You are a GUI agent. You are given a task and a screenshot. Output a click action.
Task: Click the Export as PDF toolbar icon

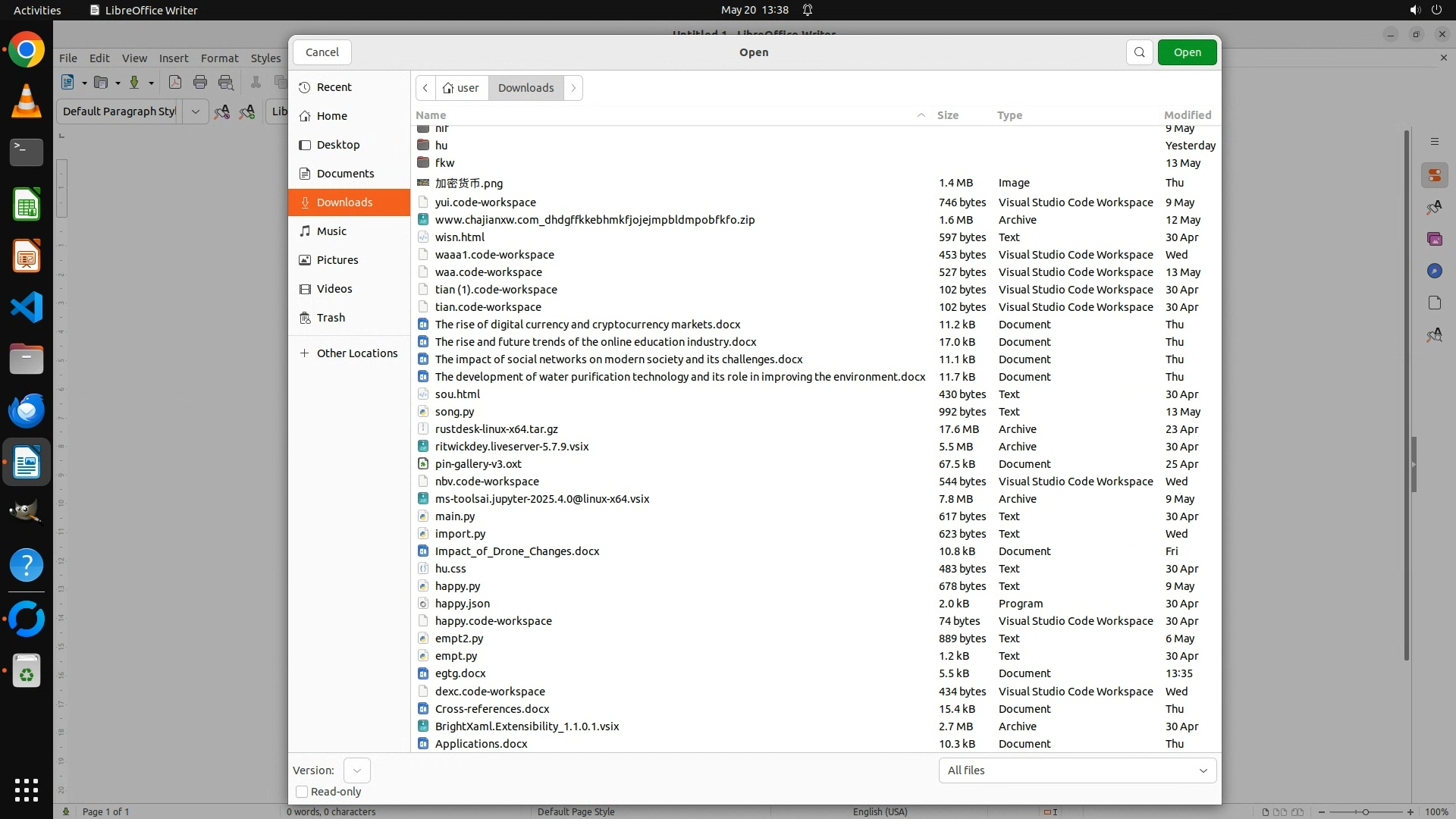tap(175, 83)
